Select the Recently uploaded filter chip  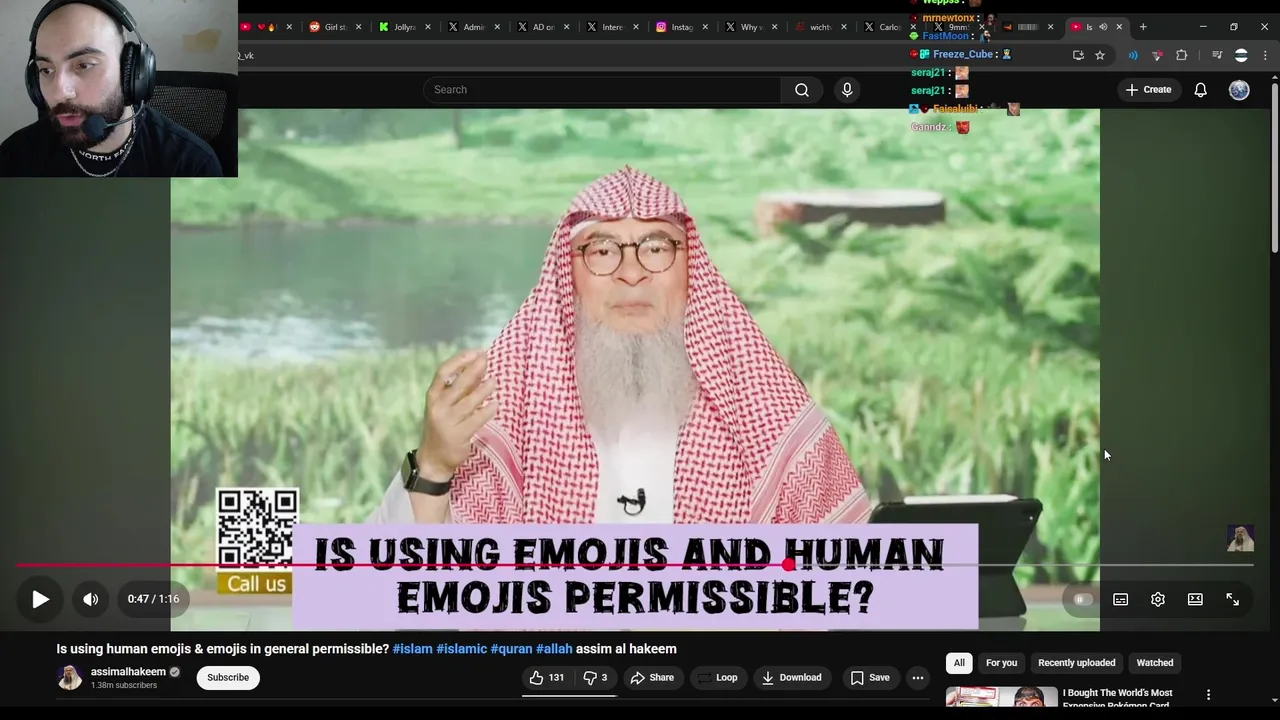pyautogui.click(x=1076, y=663)
